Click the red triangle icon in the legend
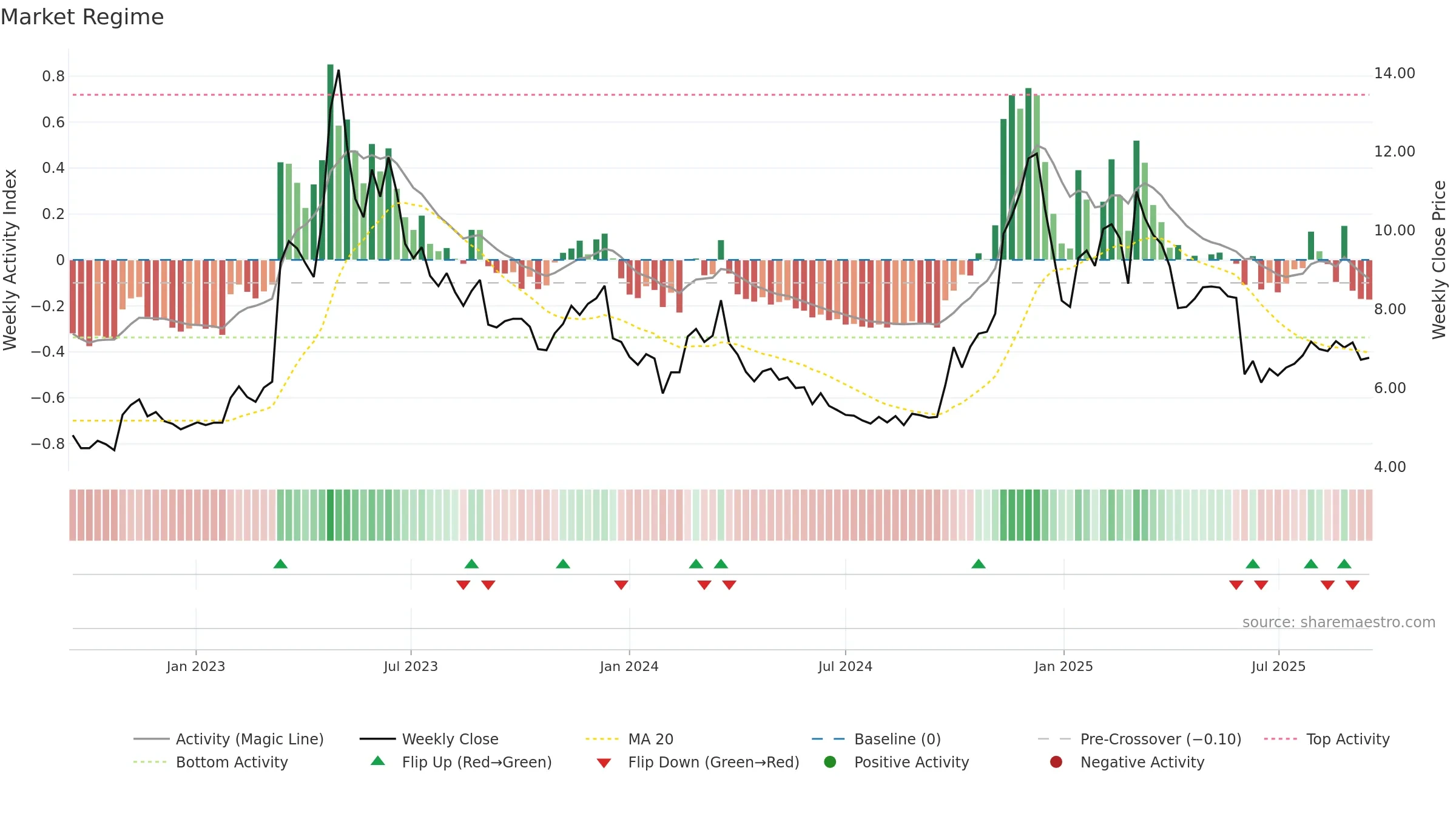This screenshot has width=1456, height=819. [x=604, y=763]
